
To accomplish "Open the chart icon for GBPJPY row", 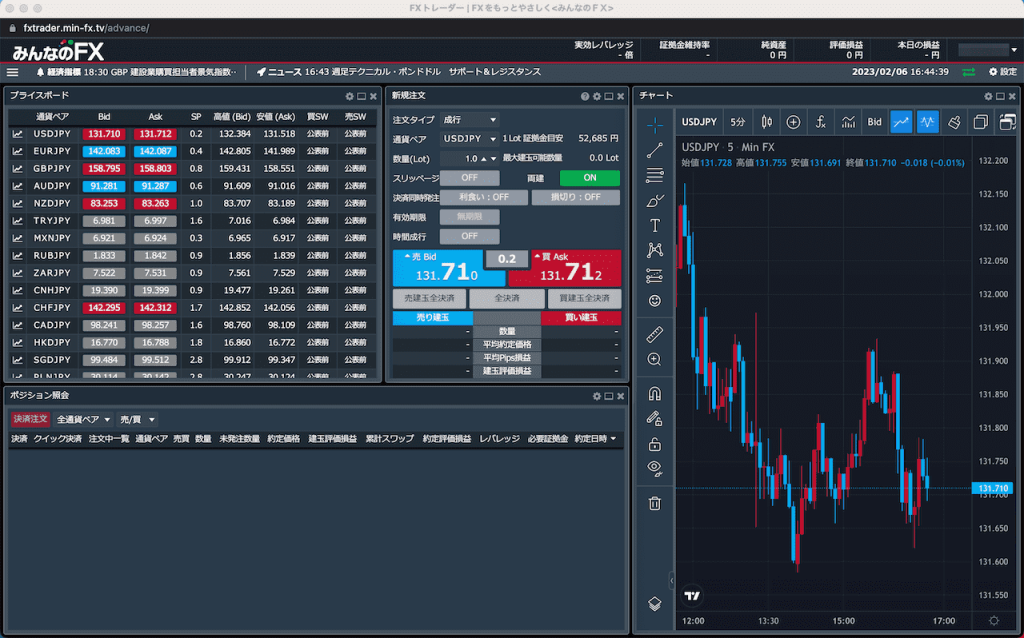I will (18, 168).
